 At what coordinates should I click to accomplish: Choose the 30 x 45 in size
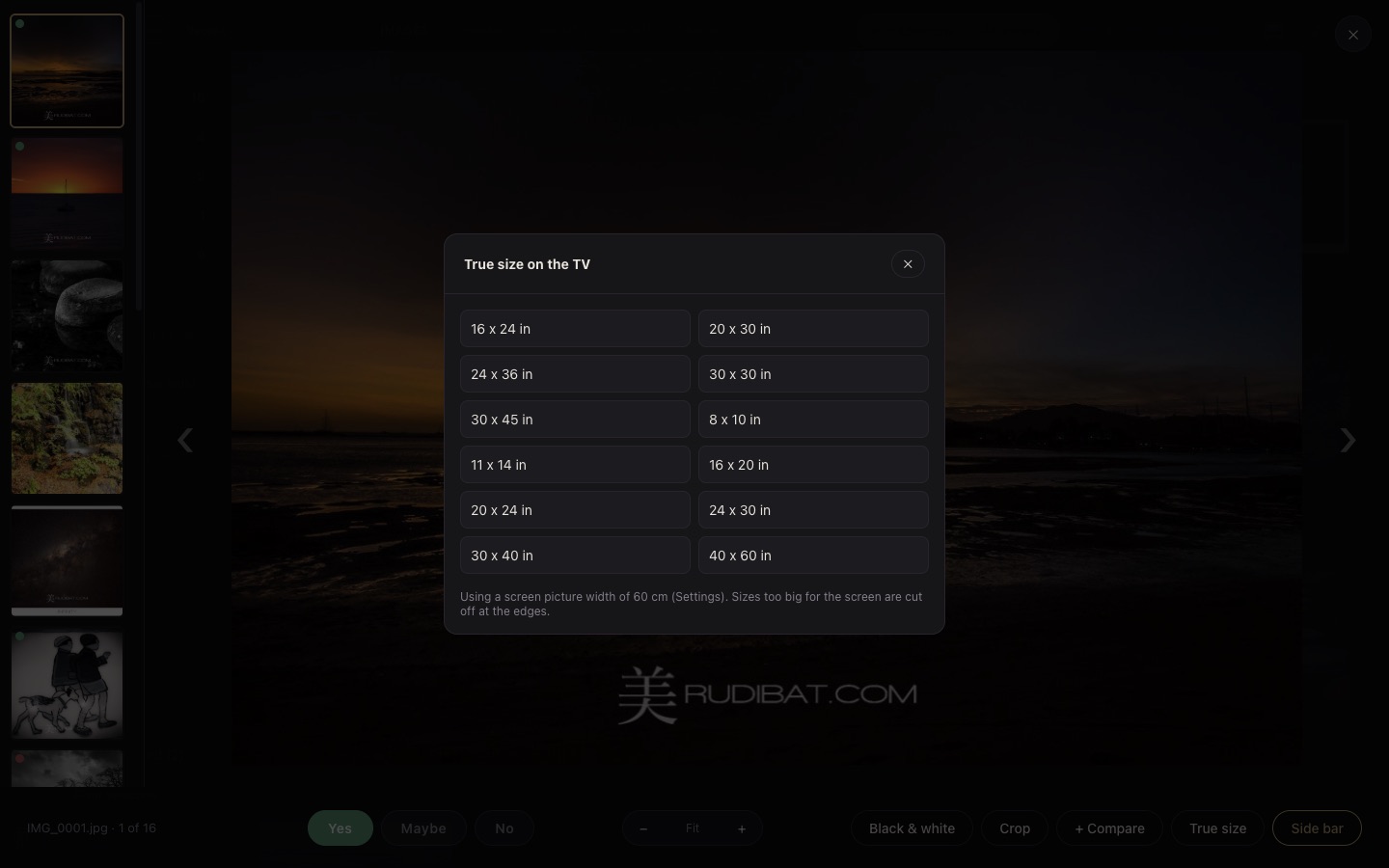(x=575, y=420)
